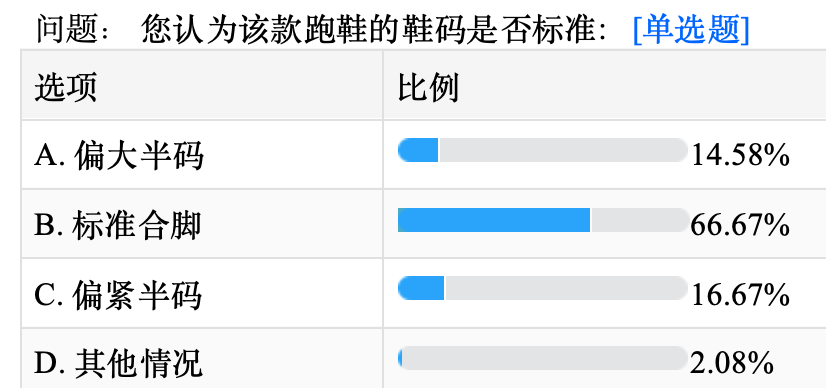This screenshot has height=388, width=826.
Task: Click the 比例 column header
Action: (428, 87)
